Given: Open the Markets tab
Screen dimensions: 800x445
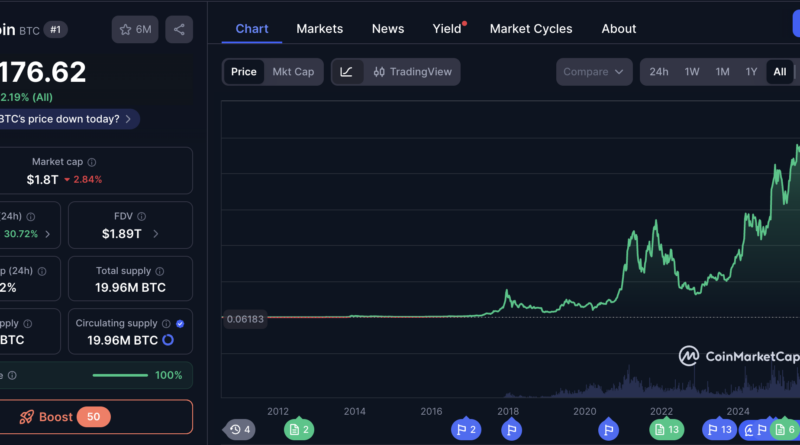Looking at the screenshot, I should (320, 29).
